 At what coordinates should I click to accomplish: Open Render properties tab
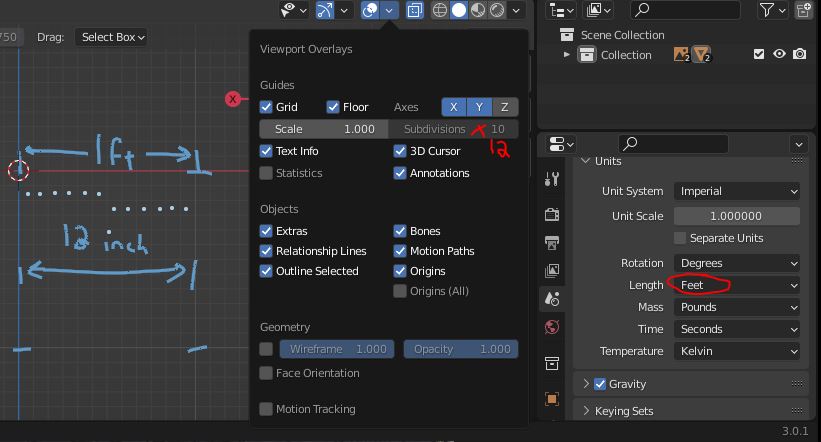coord(552,214)
